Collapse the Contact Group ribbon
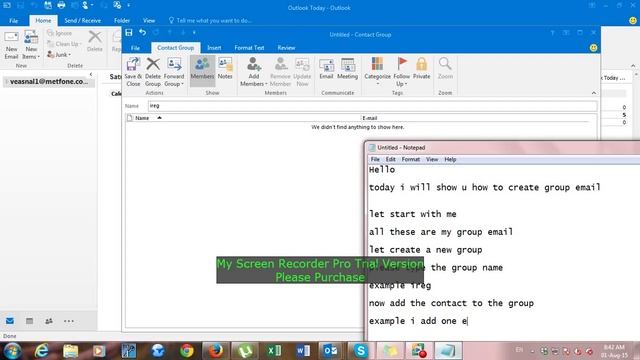Image resolution: width=640 pixels, height=360 pixels. [594, 93]
